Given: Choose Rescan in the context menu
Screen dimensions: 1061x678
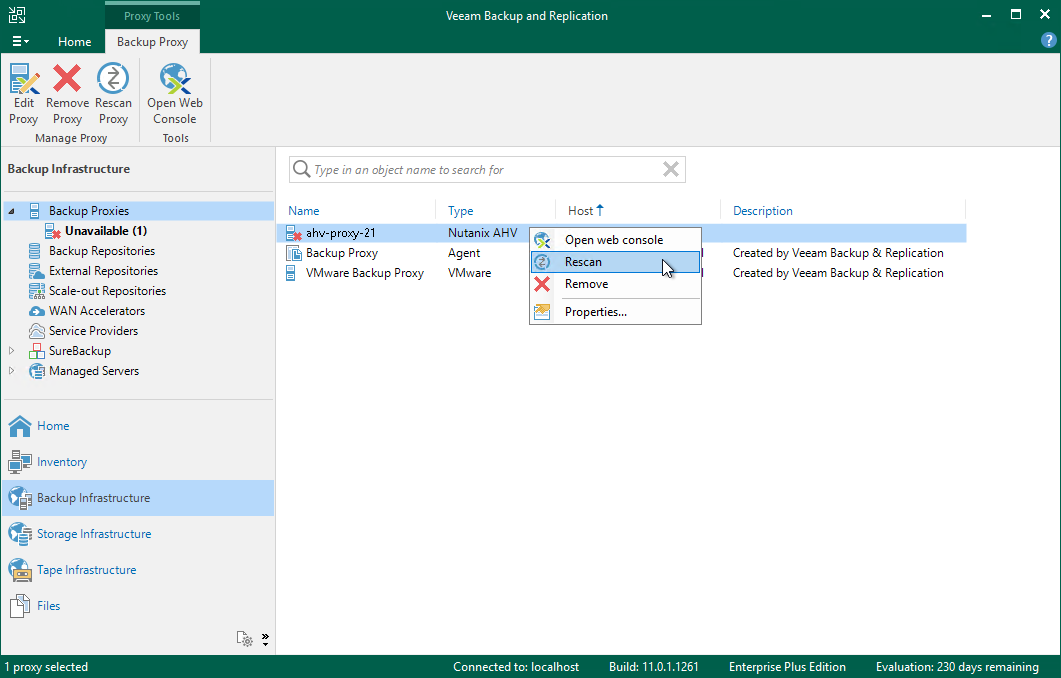Looking at the screenshot, I should pyautogui.click(x=615, y=262).
